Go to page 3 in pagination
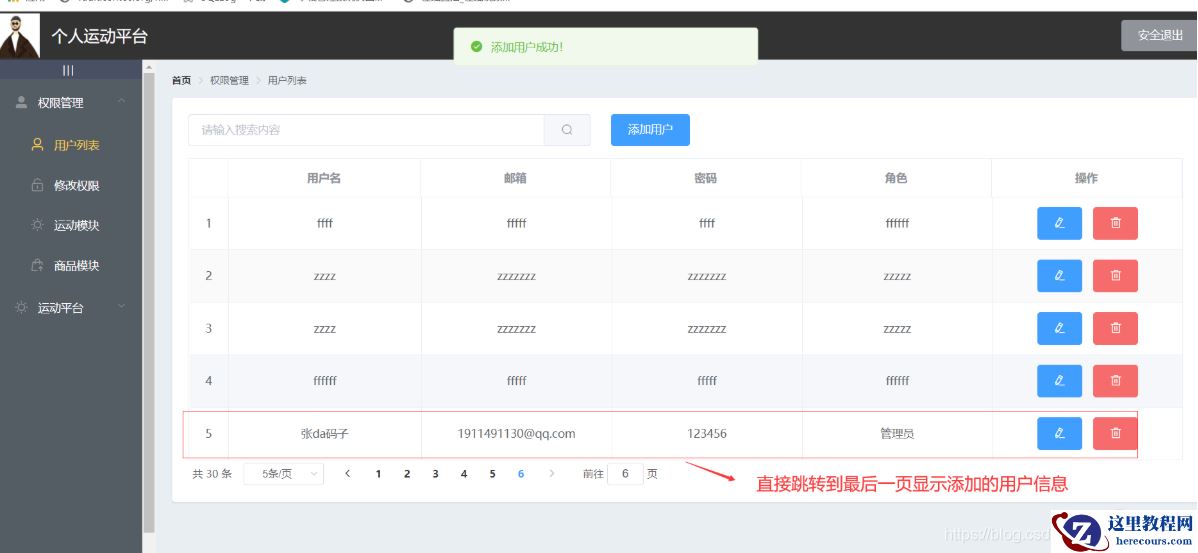 [435, 474]
